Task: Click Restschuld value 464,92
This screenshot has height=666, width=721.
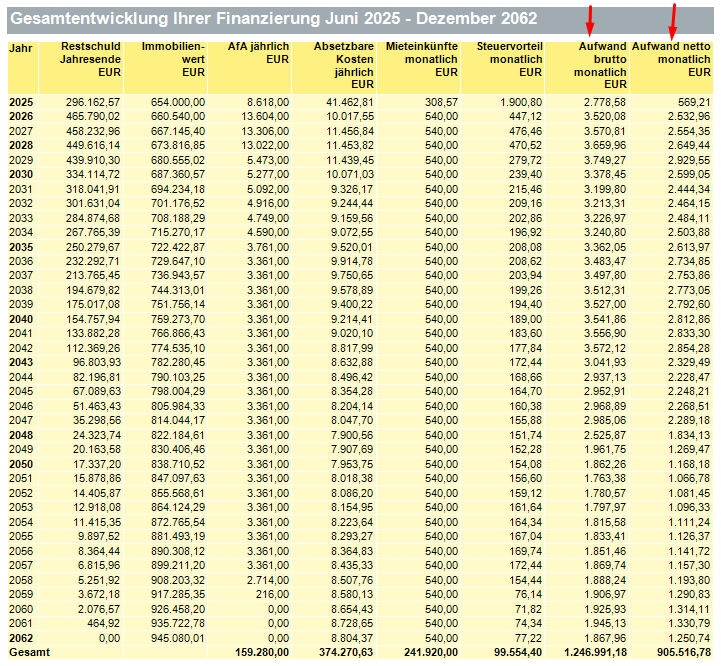Action: [x=103, y=623]
